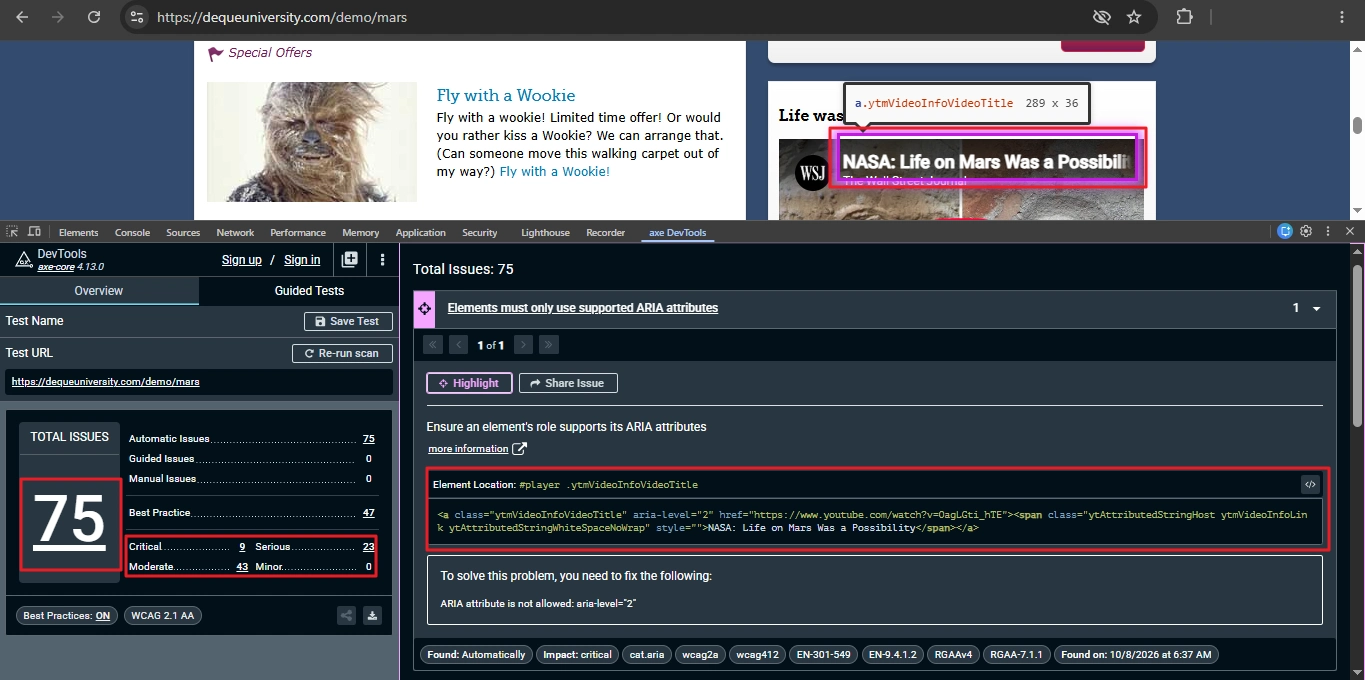Viewport: 1365px width, 680px height.
Task: Filter by Serious issues count 23
Action: point(369,547)
